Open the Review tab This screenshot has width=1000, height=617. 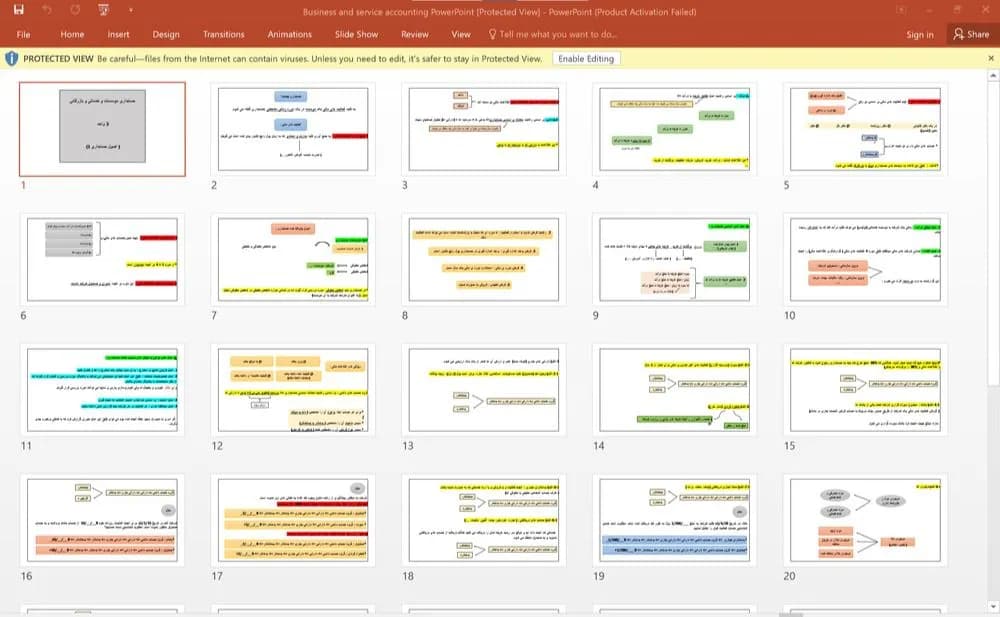pyautogui.click(x=415, y=34)
